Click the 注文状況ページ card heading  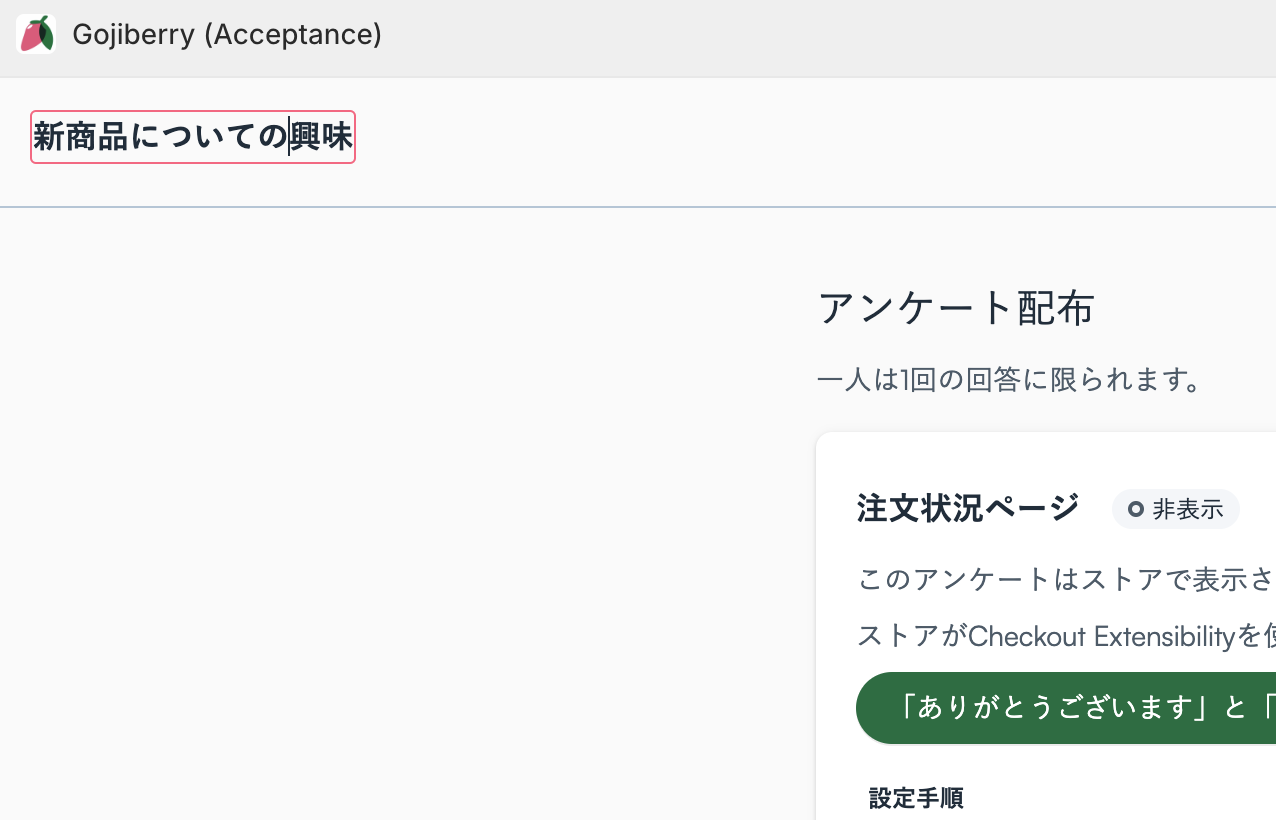tap(967, 508)
